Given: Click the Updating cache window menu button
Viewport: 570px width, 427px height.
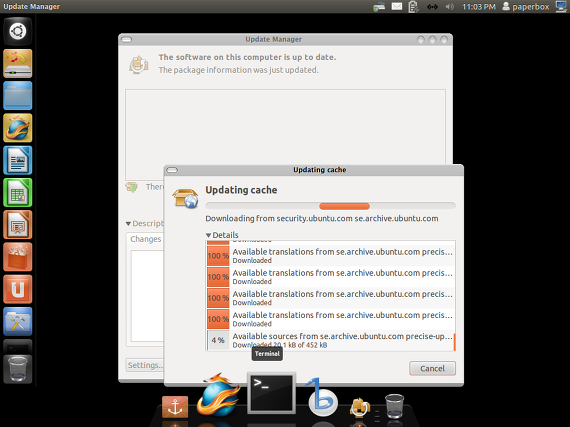Looking at the screenshot, I should (172, 170).
